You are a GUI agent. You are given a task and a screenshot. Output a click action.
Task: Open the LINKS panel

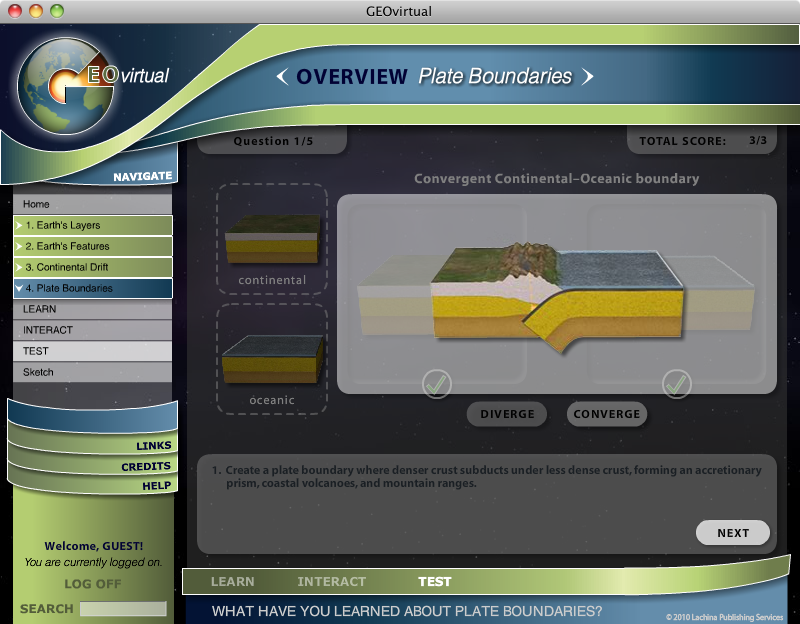coord(153,445)
